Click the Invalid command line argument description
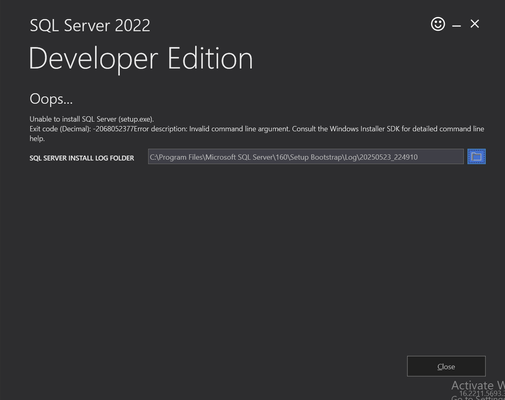 [x=239, y=129]
